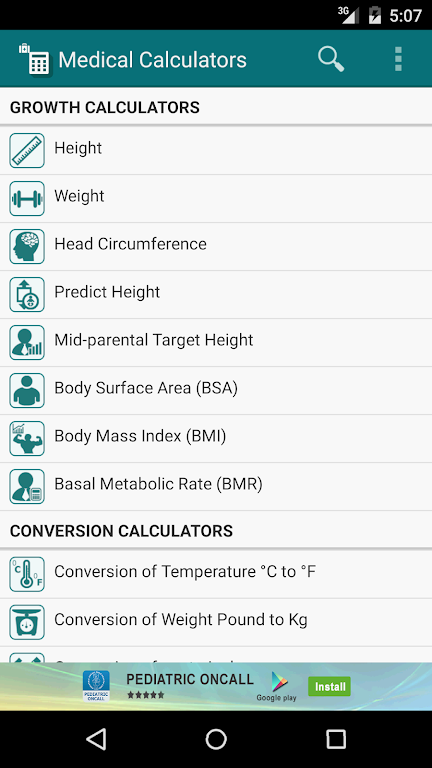432x768 pixels.
Task: Open Body Mass Index (BMI) calculator
Action: [x=216, y=438]
